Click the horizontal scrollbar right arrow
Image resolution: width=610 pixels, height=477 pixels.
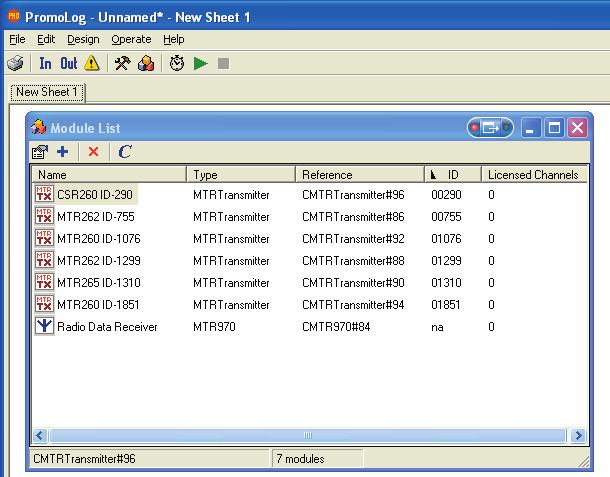pos(579,435)
